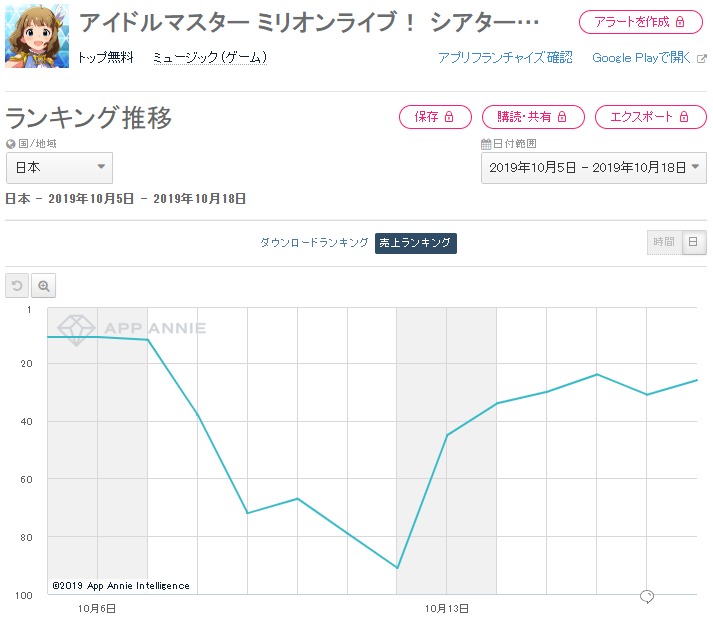Click the comment marker icon on chart axis
This screenshot has width=713, height=620.
pyautogui.click(x=647, y=596)
